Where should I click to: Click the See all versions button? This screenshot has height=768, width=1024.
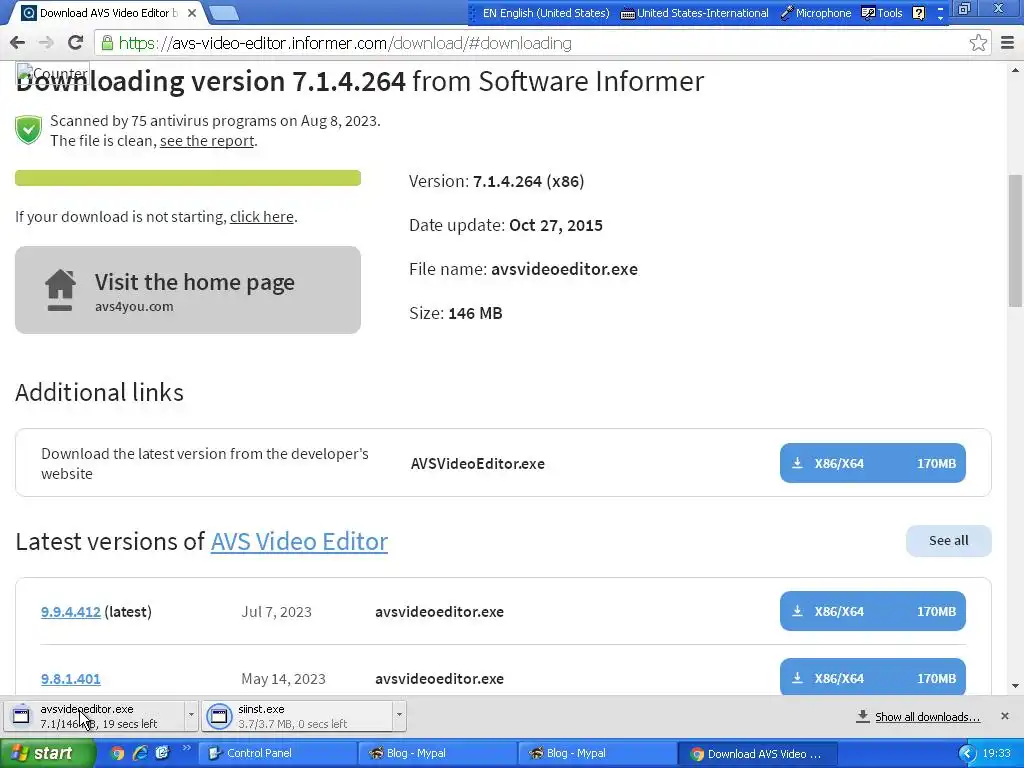(948, 541)
